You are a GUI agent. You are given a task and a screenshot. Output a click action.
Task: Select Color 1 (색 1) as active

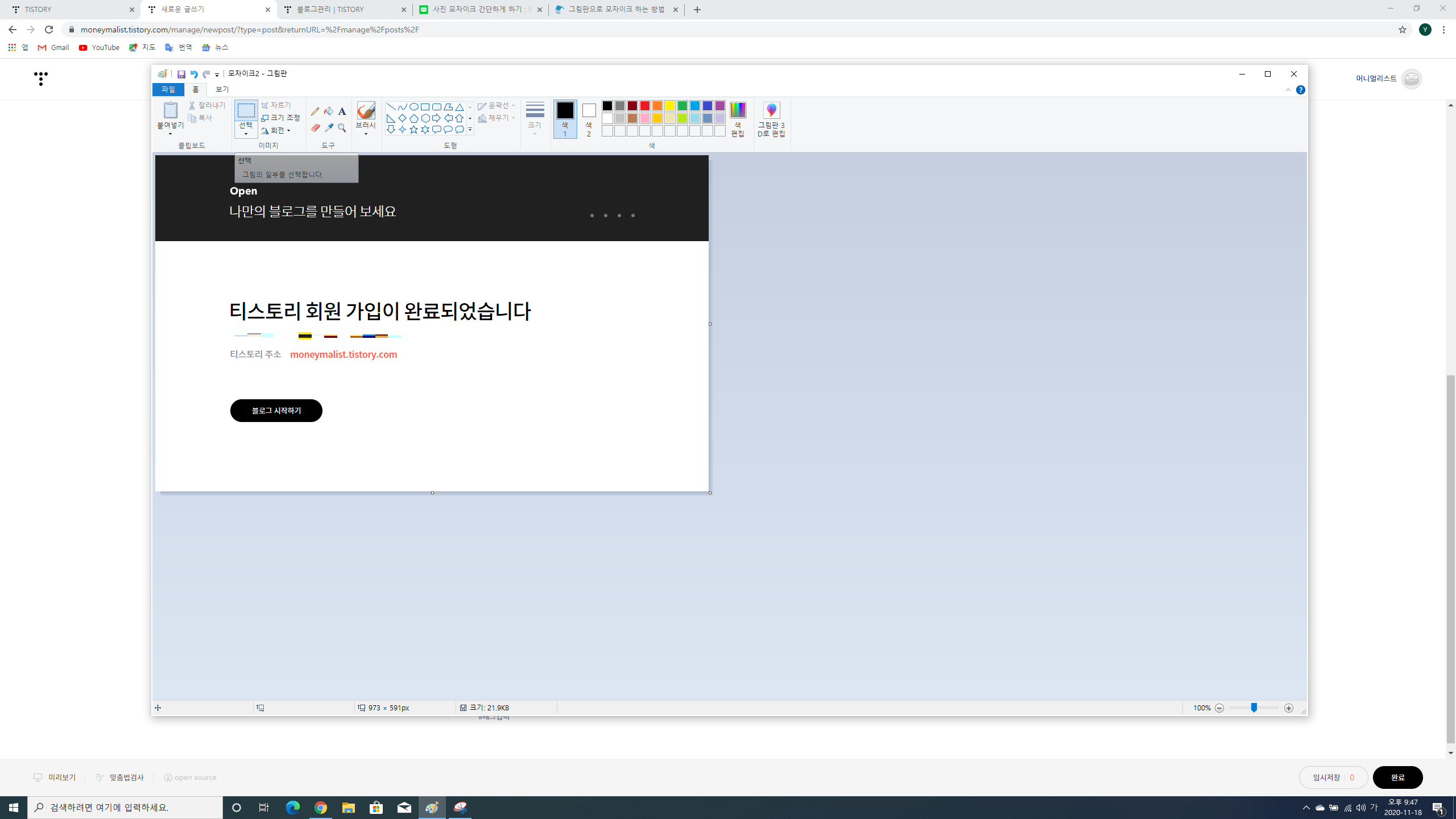[565, 119]
